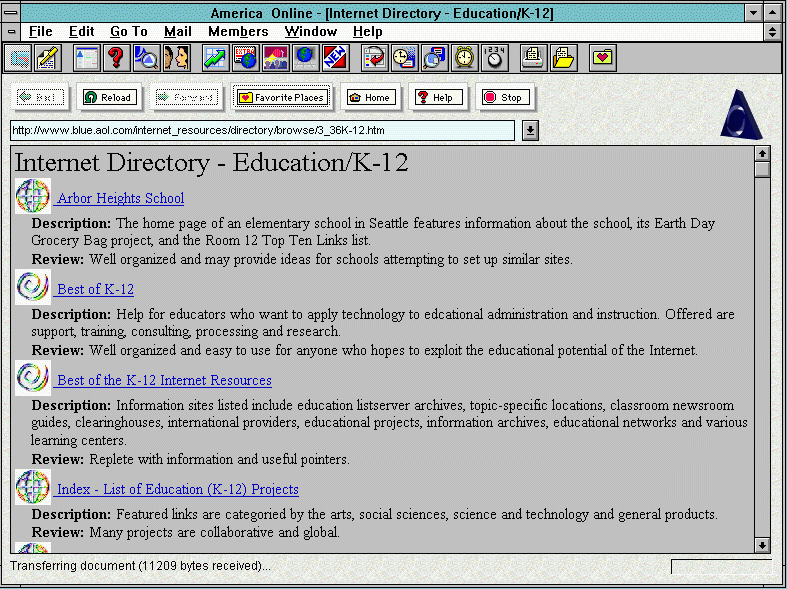Open the clock-and-disk Download Manager icon

[405, 58]
